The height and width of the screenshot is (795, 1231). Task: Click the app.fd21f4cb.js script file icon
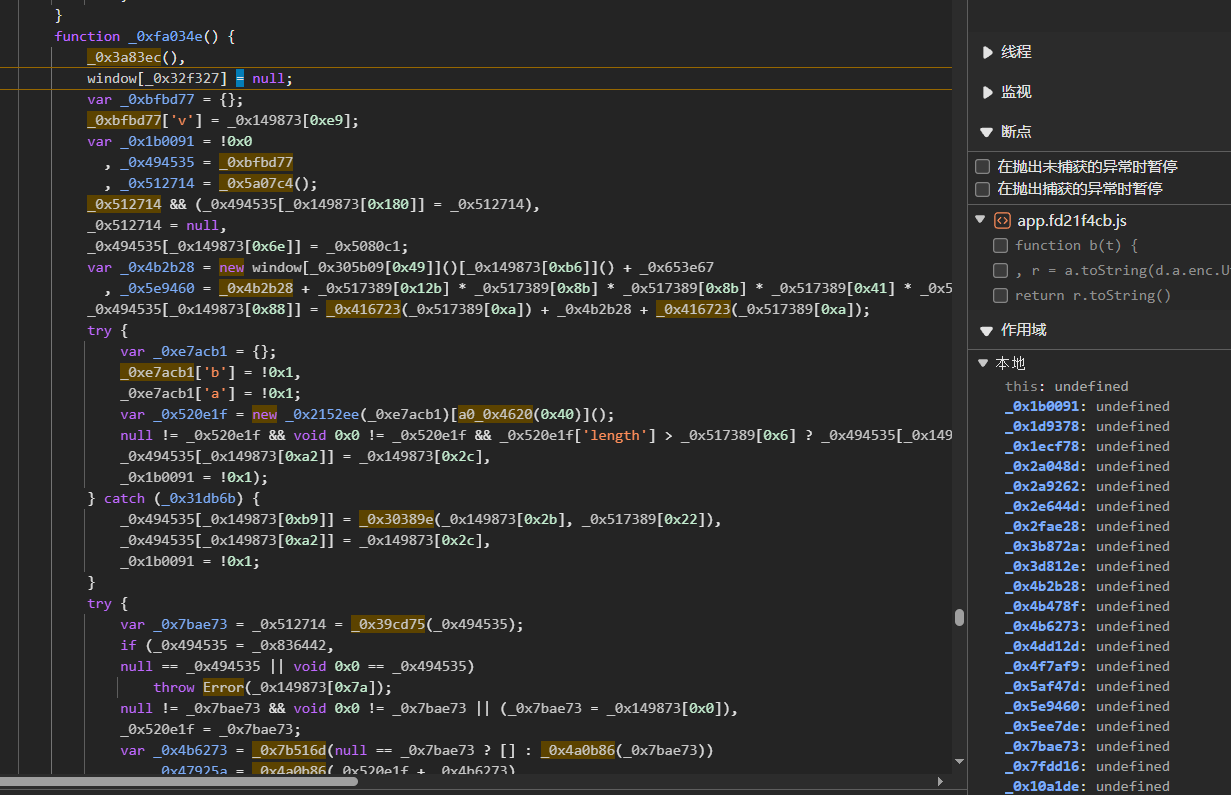pos(1002,221)
